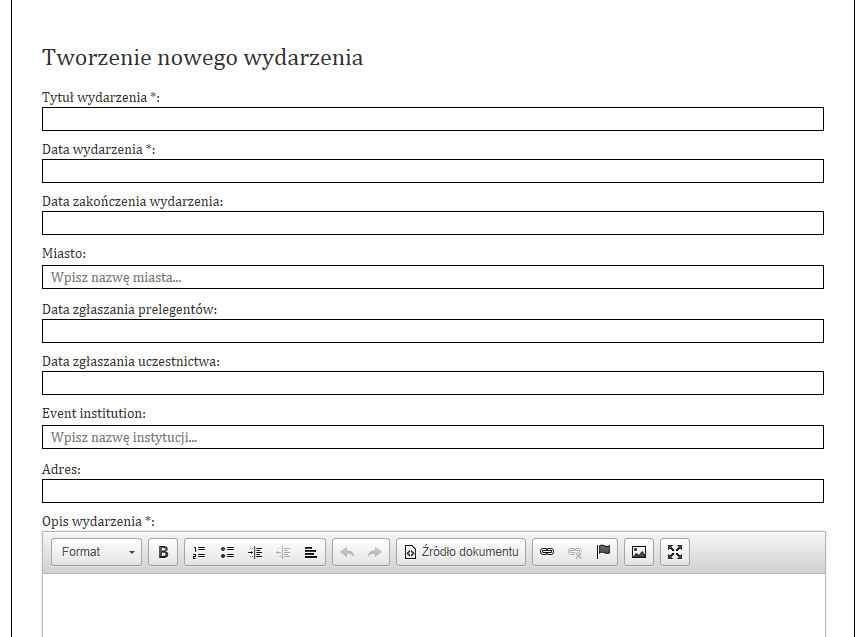The width and height of the screenshot is (868, 637).
Task: Insert a numbered list
Action: [199, 552]
